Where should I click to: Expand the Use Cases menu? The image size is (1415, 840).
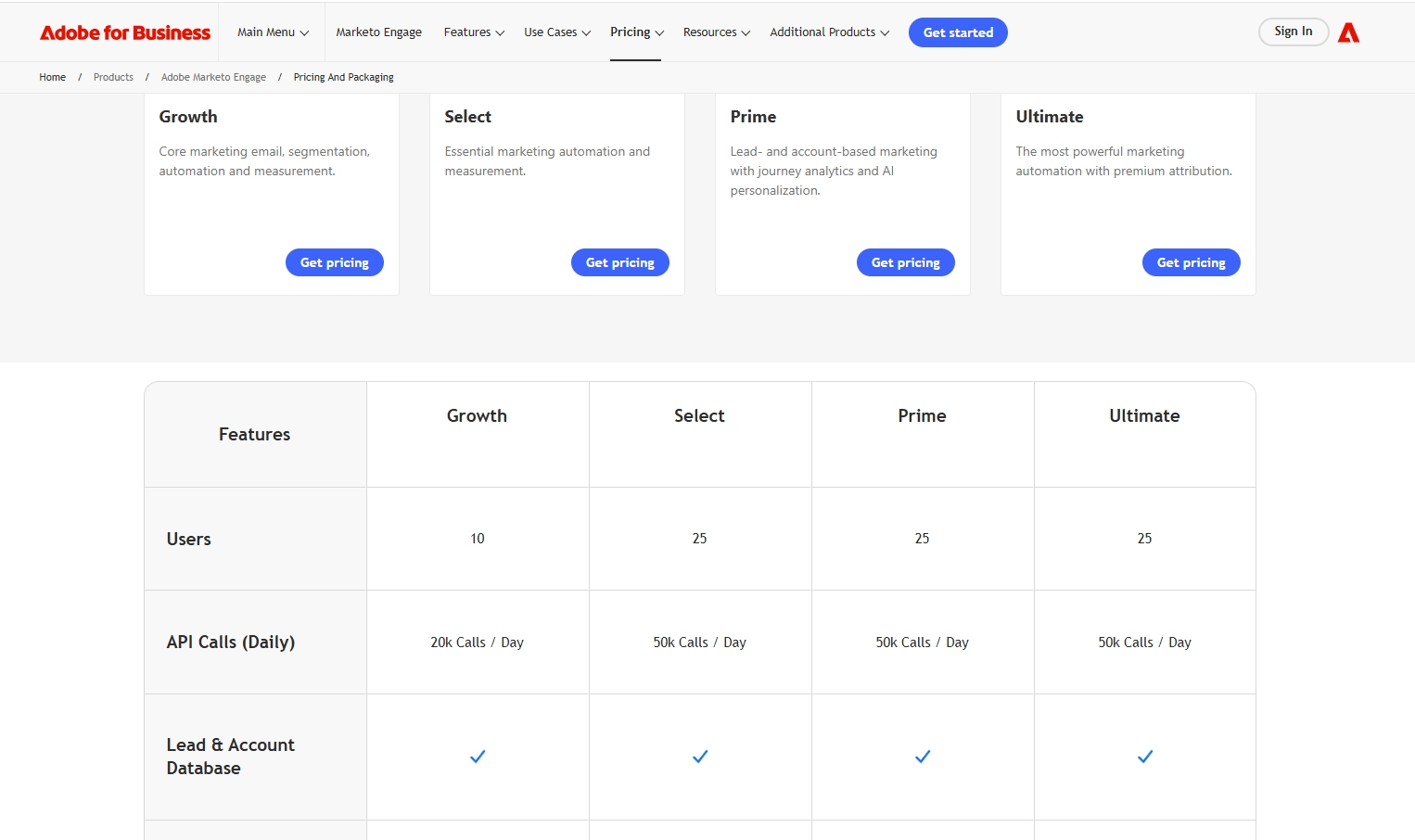(x=557, y=32)
